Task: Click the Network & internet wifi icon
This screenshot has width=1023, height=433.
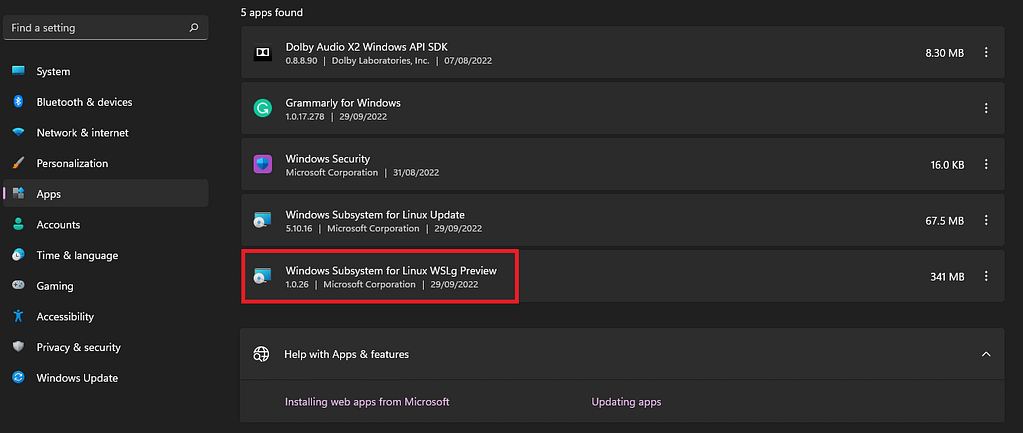Action: coord(18,132)
